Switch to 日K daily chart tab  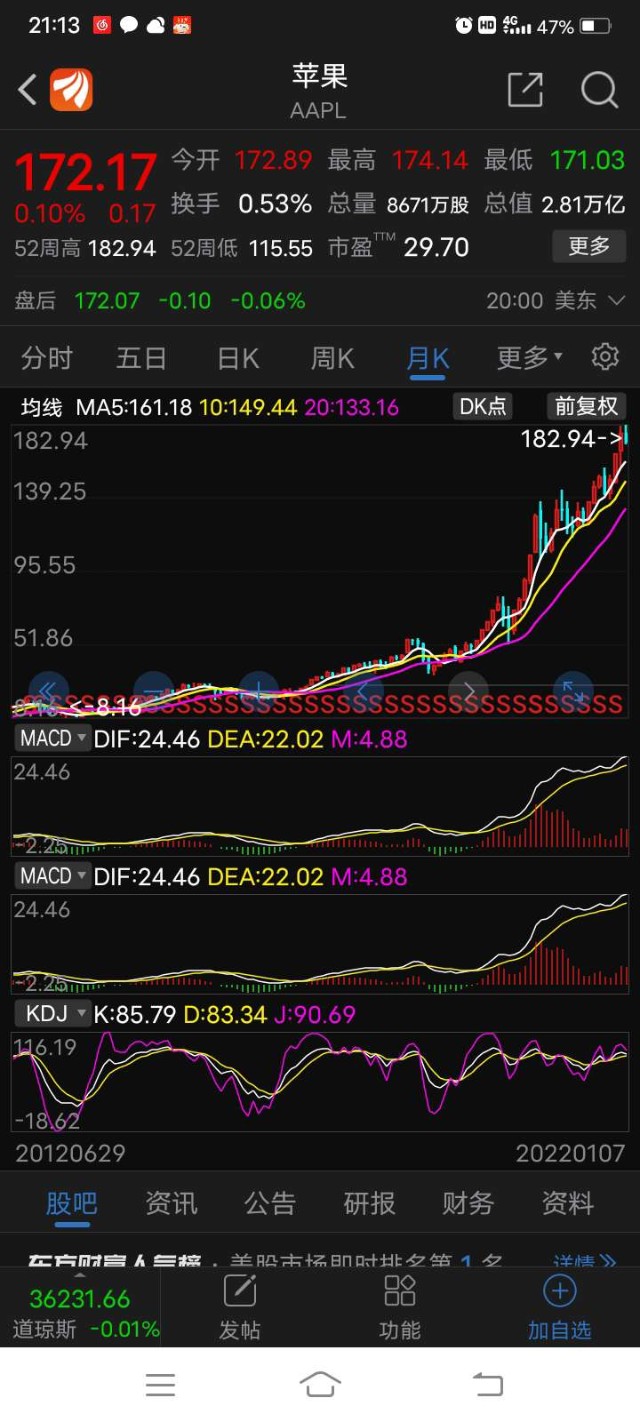(238, 357)
